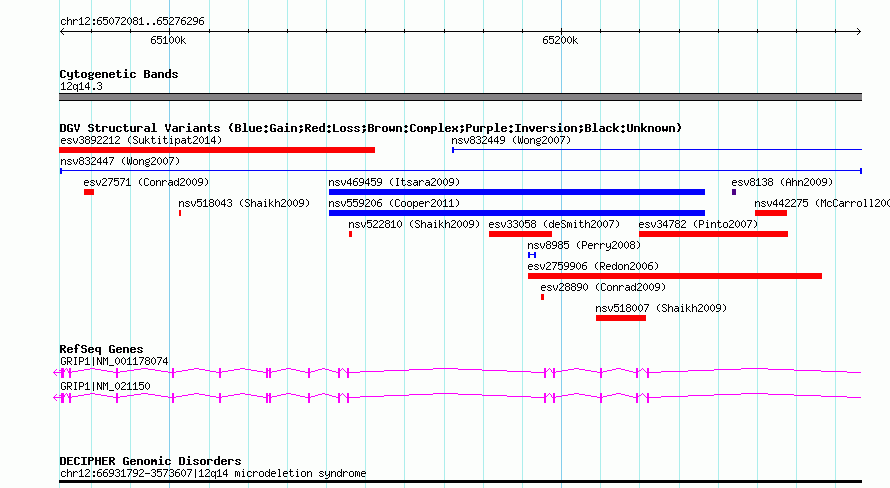
Task: Select the black DECIPHER microdeletion syndrome bar
Action: coord(460,482)
